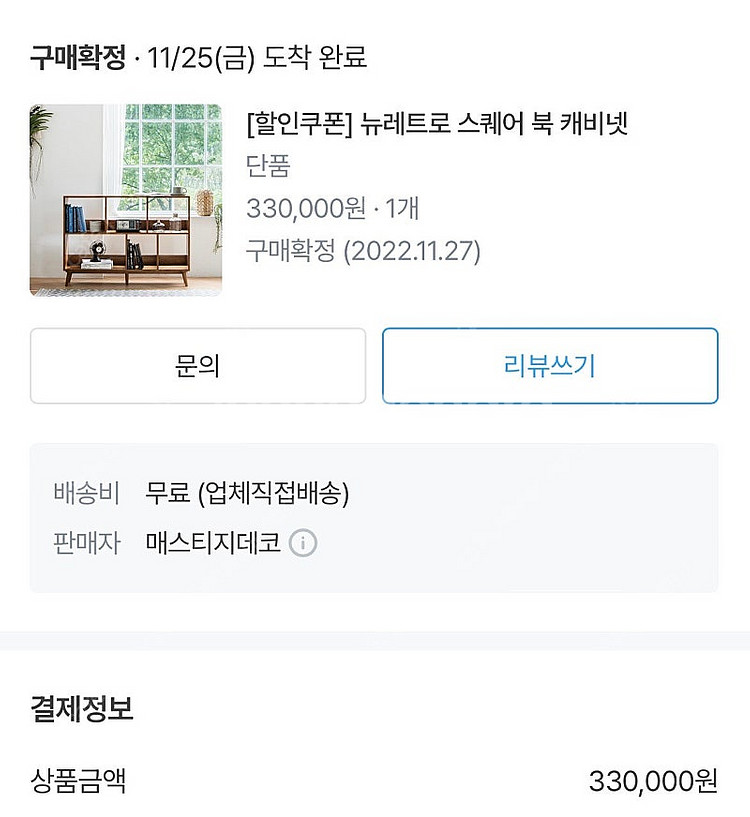
Task: Click the 상품금액 label
Action: click(x=78, y=780)
